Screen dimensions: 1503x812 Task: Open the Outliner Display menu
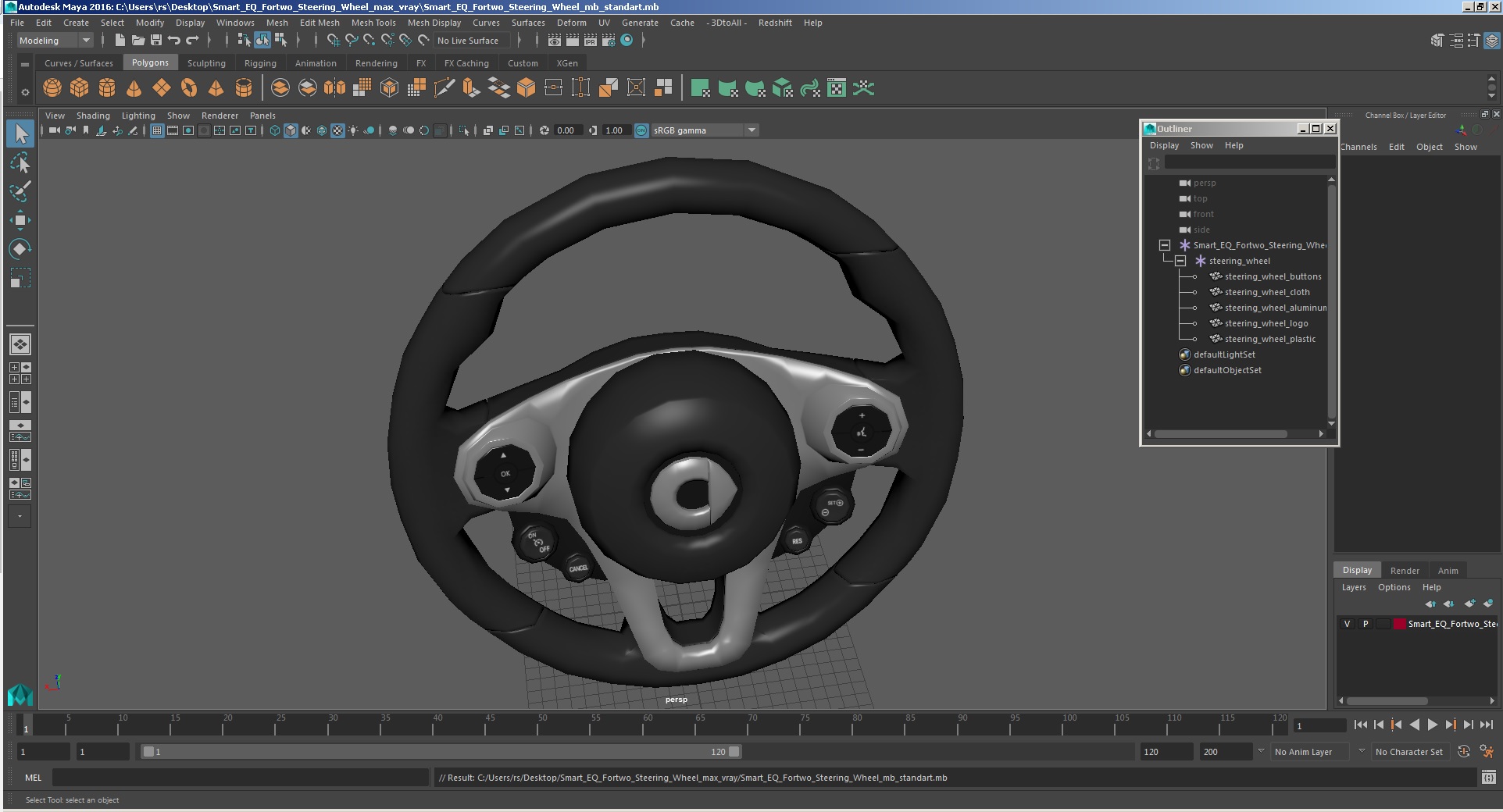click(x=1164, y=145)
